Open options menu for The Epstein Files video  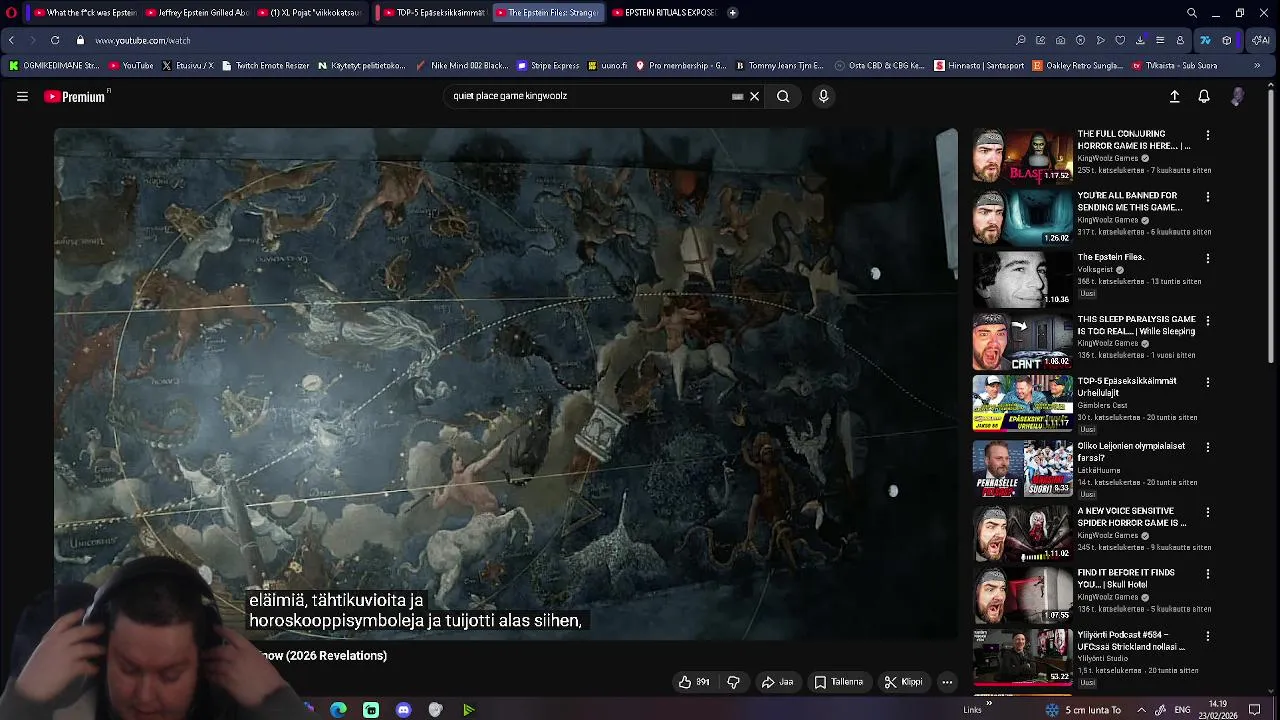[1207, 258]
